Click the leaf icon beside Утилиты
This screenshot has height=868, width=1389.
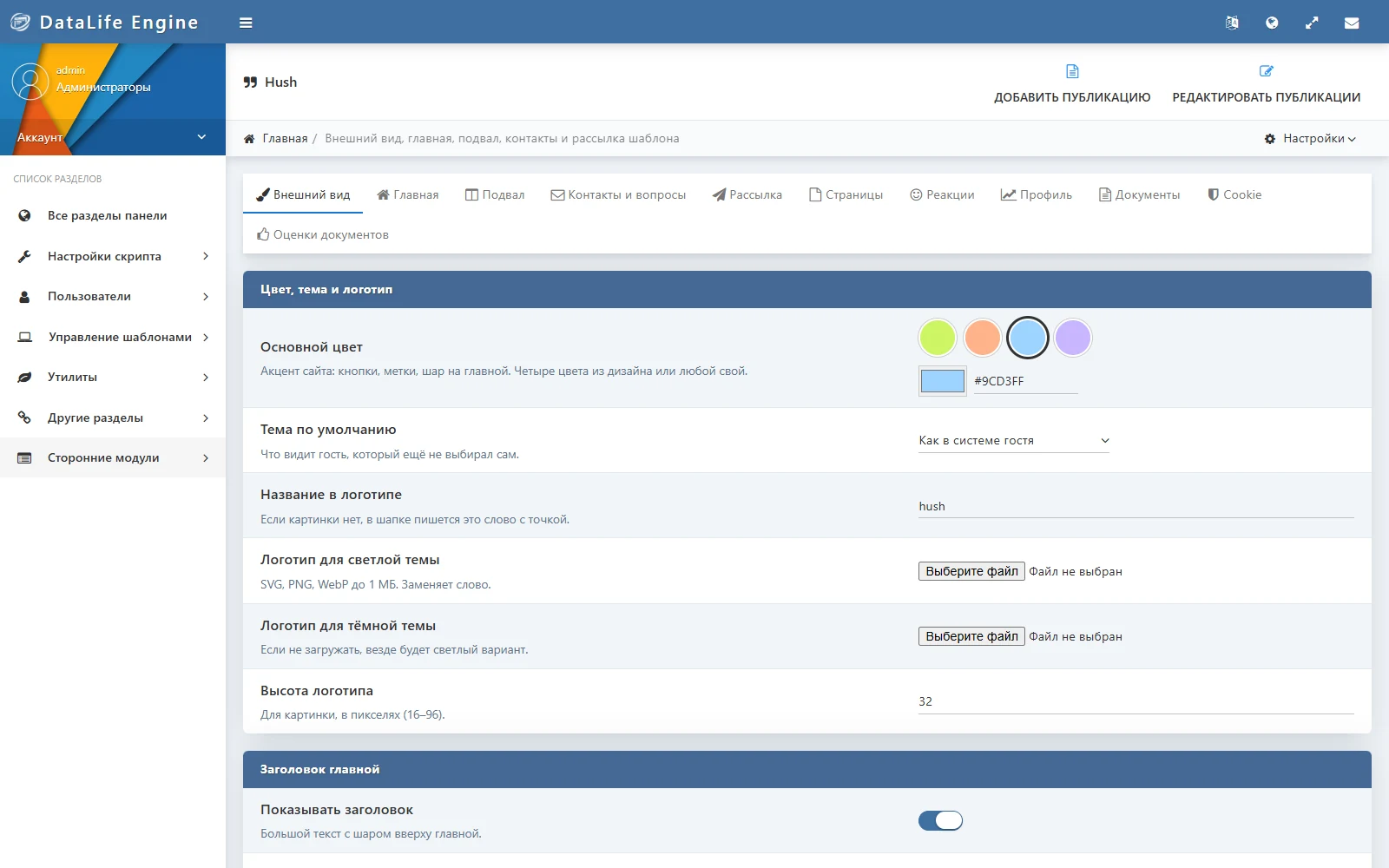pyautogui.click(x=24, y=378)
